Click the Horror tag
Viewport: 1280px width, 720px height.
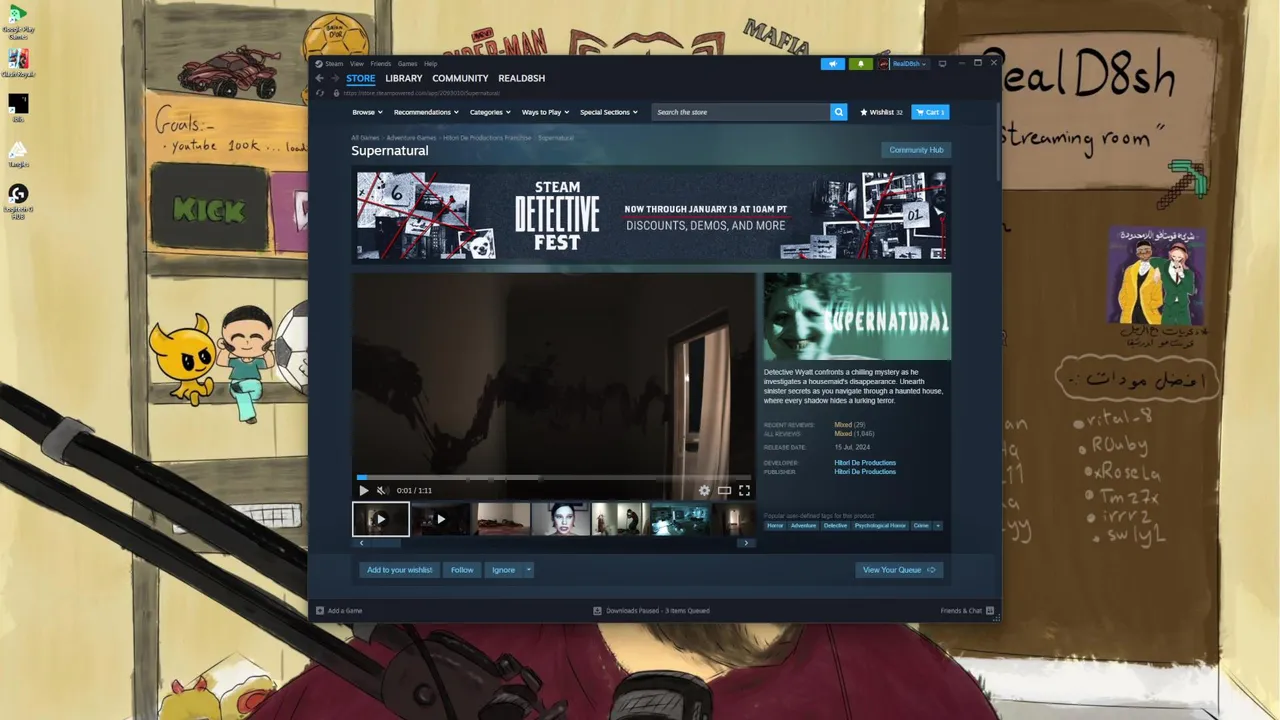click(x=775, y=525)
